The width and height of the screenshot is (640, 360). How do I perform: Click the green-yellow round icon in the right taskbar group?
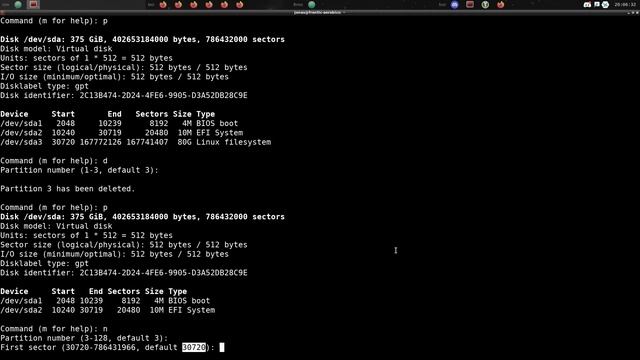pos(485,4)
